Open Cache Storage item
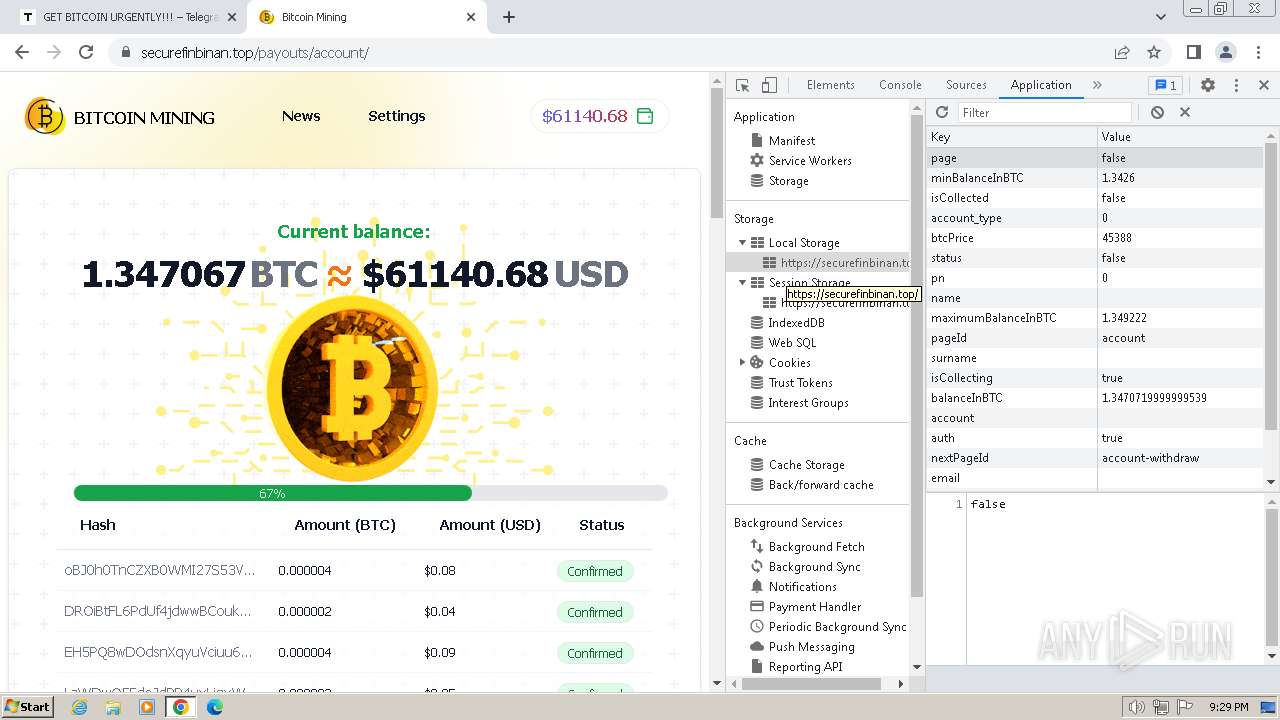Viewport: 1280px width, 720px height. tap(806, 465)
